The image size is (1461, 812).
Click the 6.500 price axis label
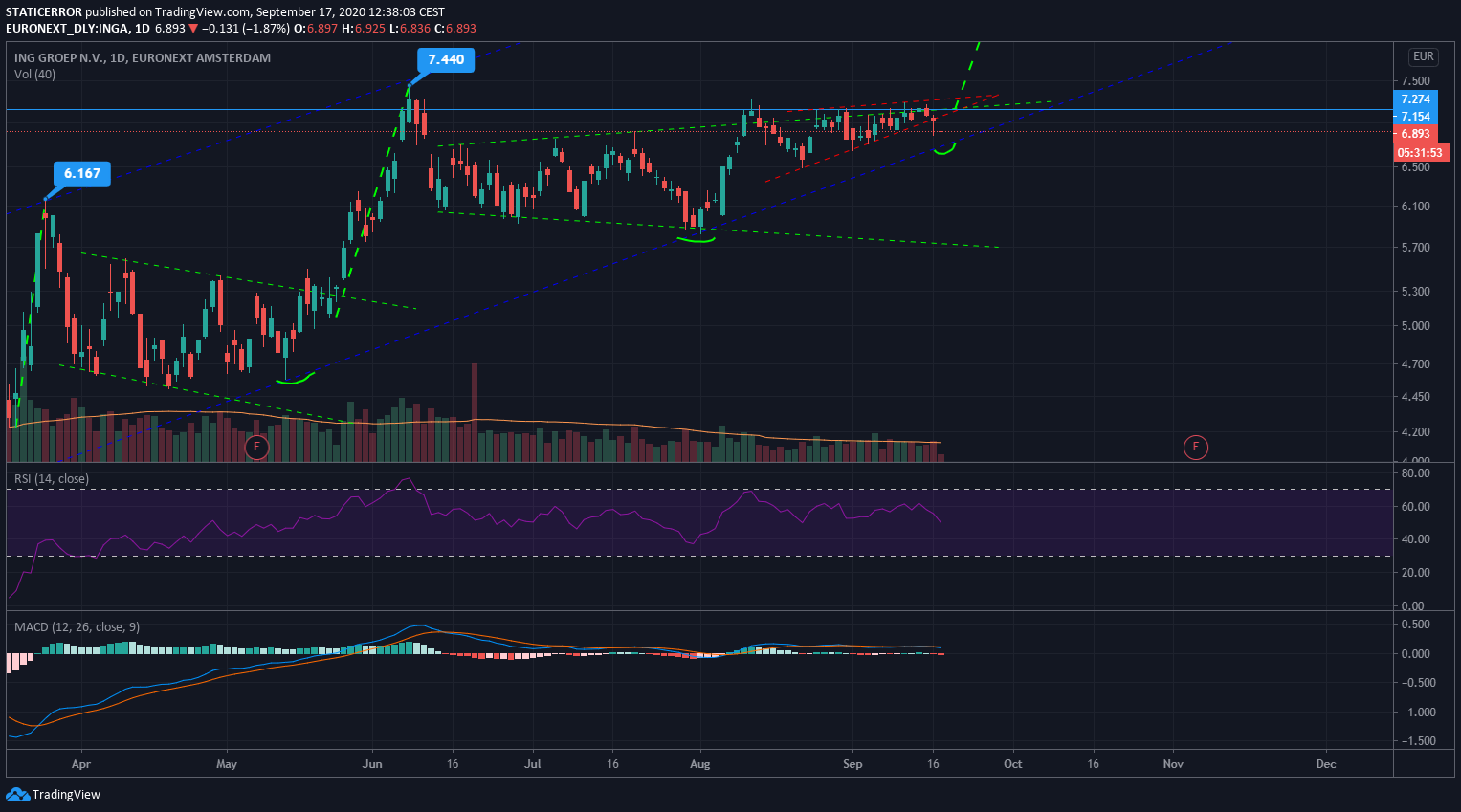pyautogui.click(x=1415, y=167)
